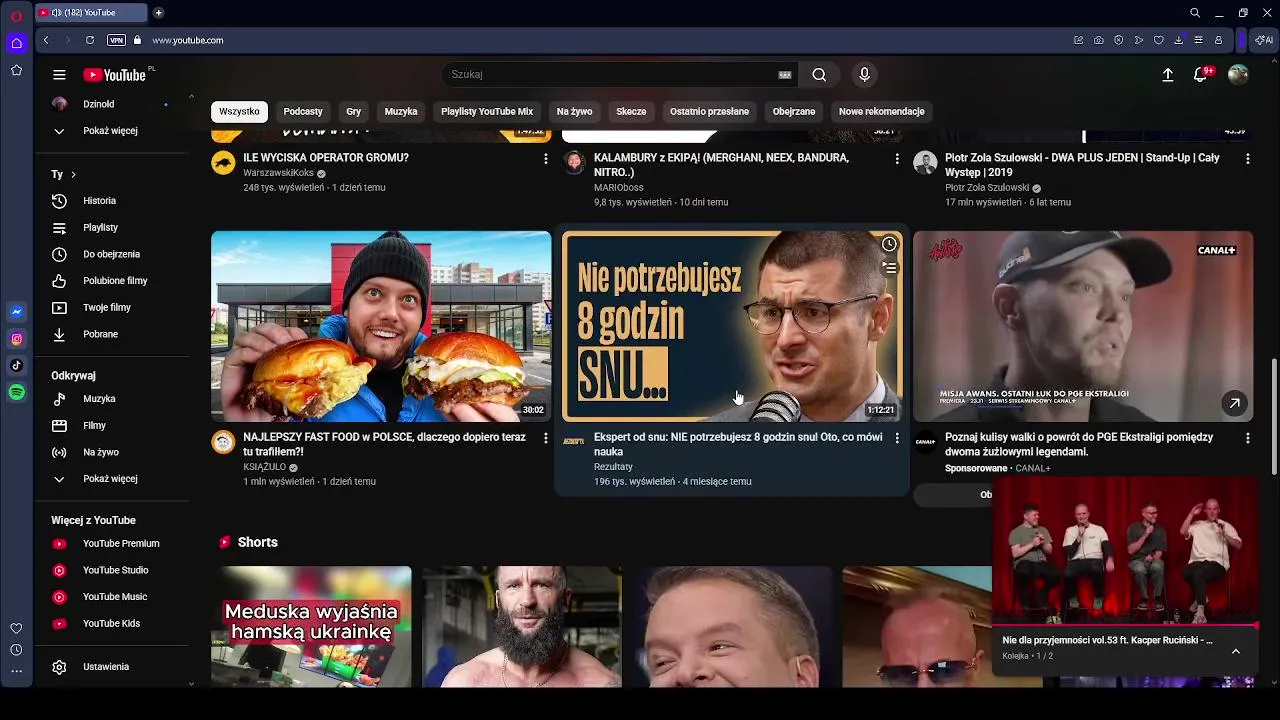Screen dimensions: 1280x720
Task: Open Opera sidebar history clock icon
Action: tap(16, 650)
